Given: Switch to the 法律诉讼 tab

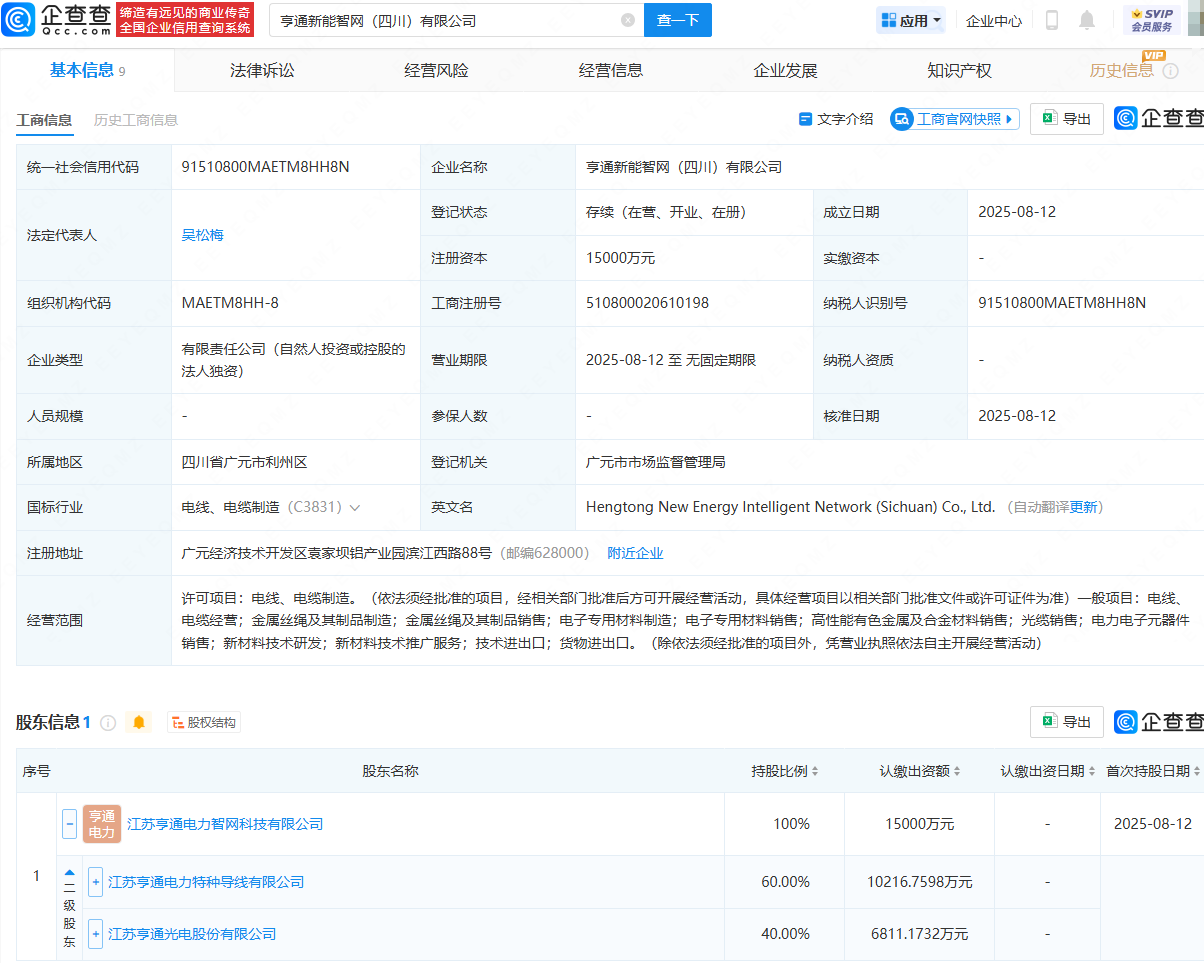Looking at the screenshot, I should [262, 70].
